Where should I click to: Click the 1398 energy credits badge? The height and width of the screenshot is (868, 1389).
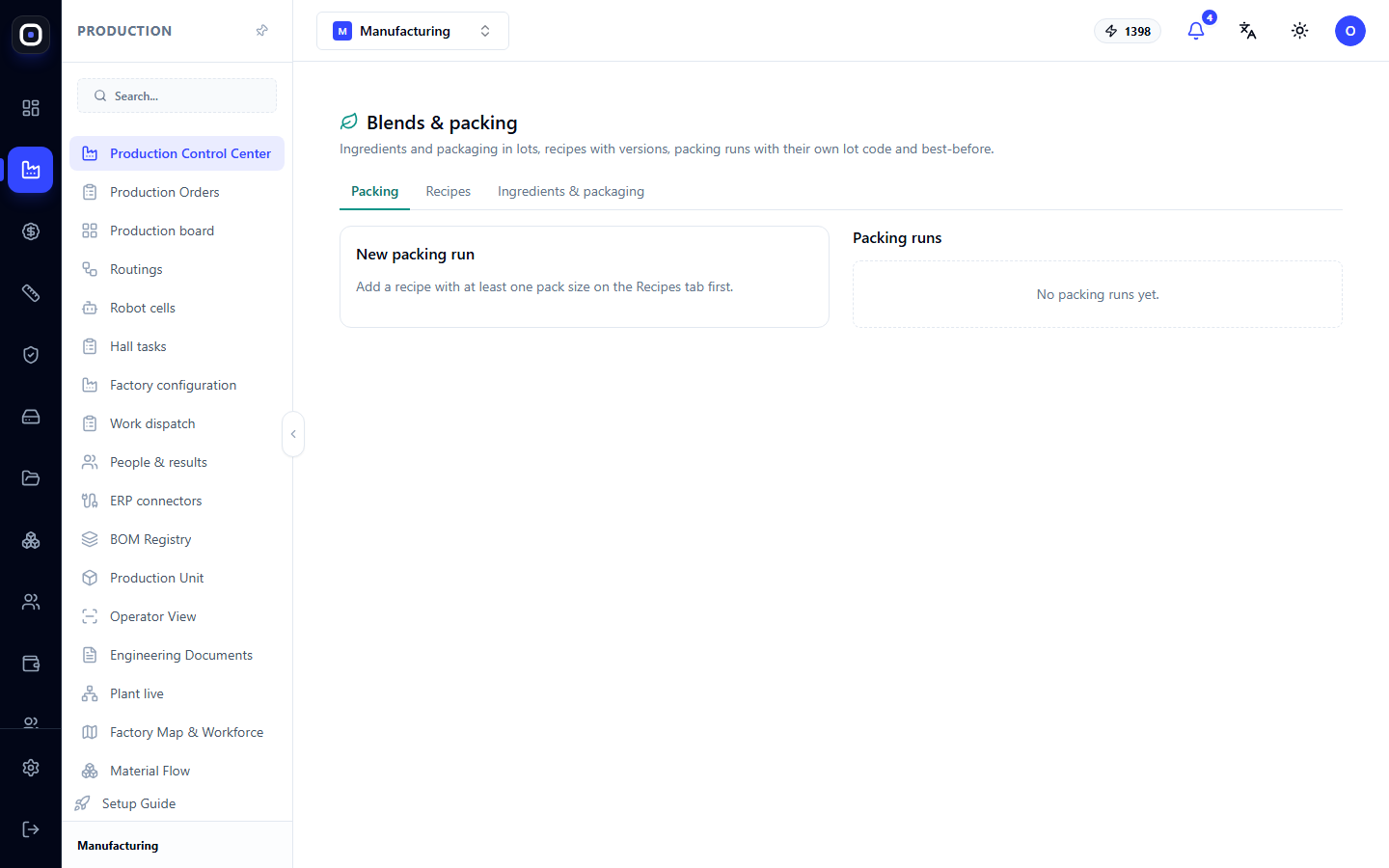[x=1128, y=31]
